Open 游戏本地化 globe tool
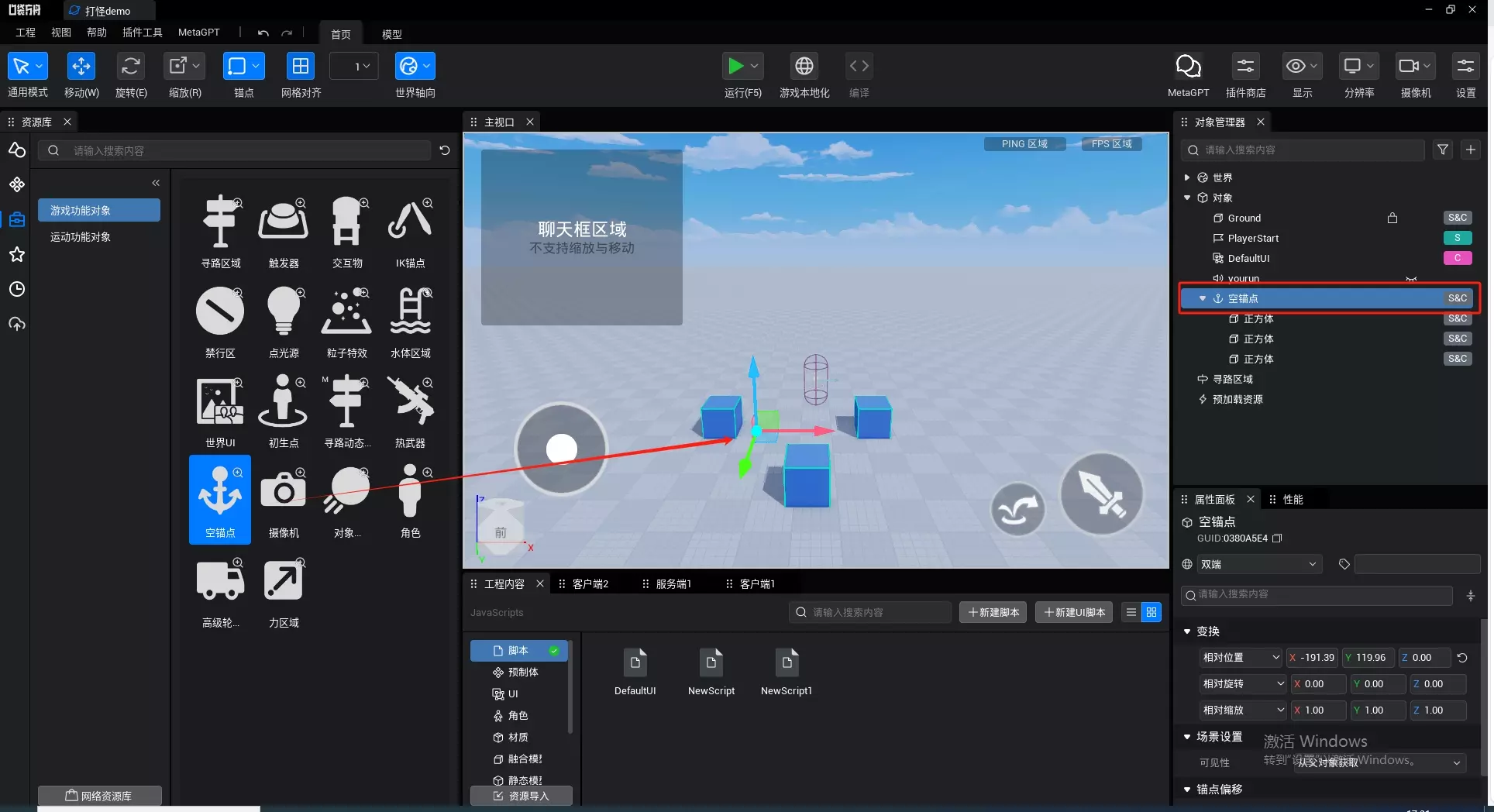1494x812 pixels. pos(804,67)
